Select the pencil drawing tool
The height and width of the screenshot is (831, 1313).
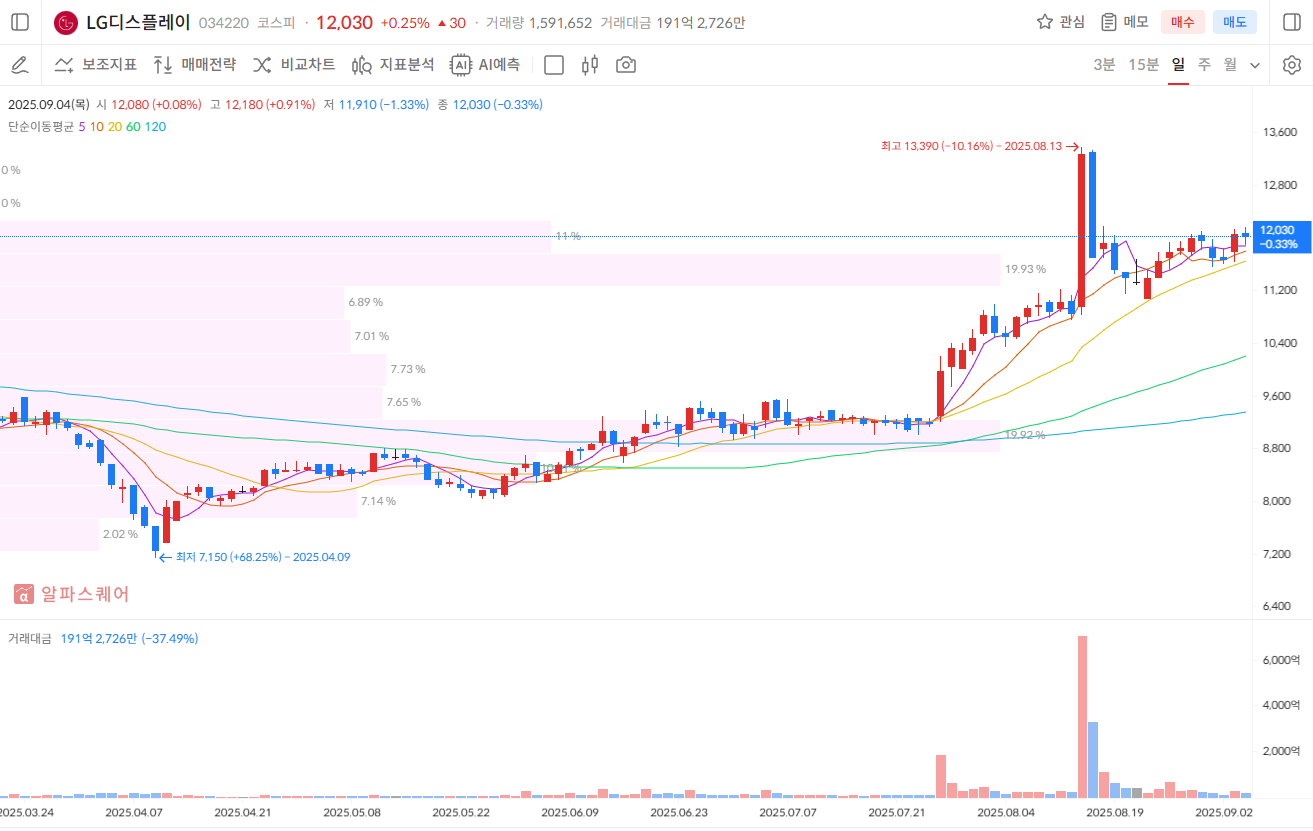coord(19,65)
